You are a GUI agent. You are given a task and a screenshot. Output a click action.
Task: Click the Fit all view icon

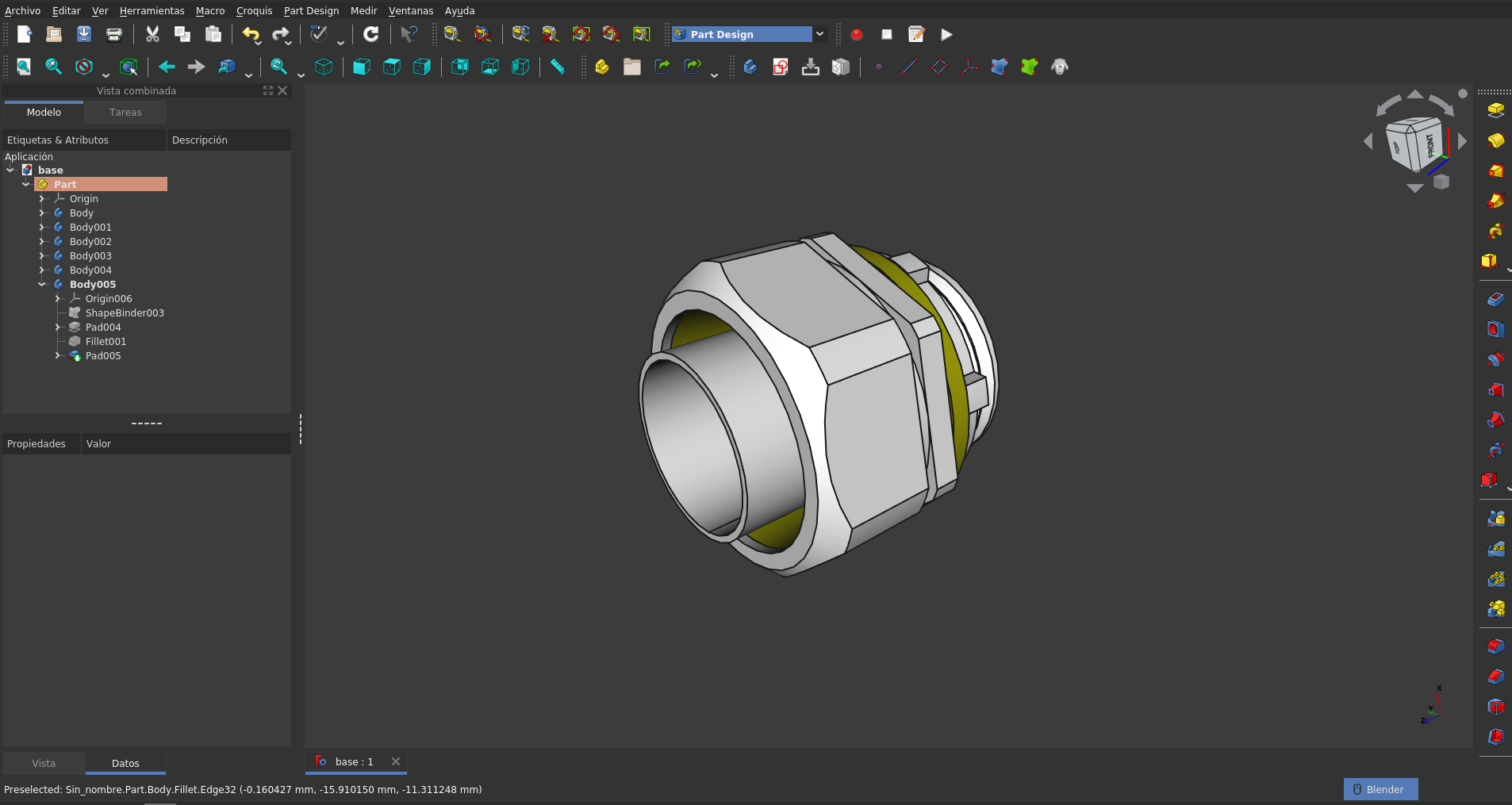tap(24, 67)
